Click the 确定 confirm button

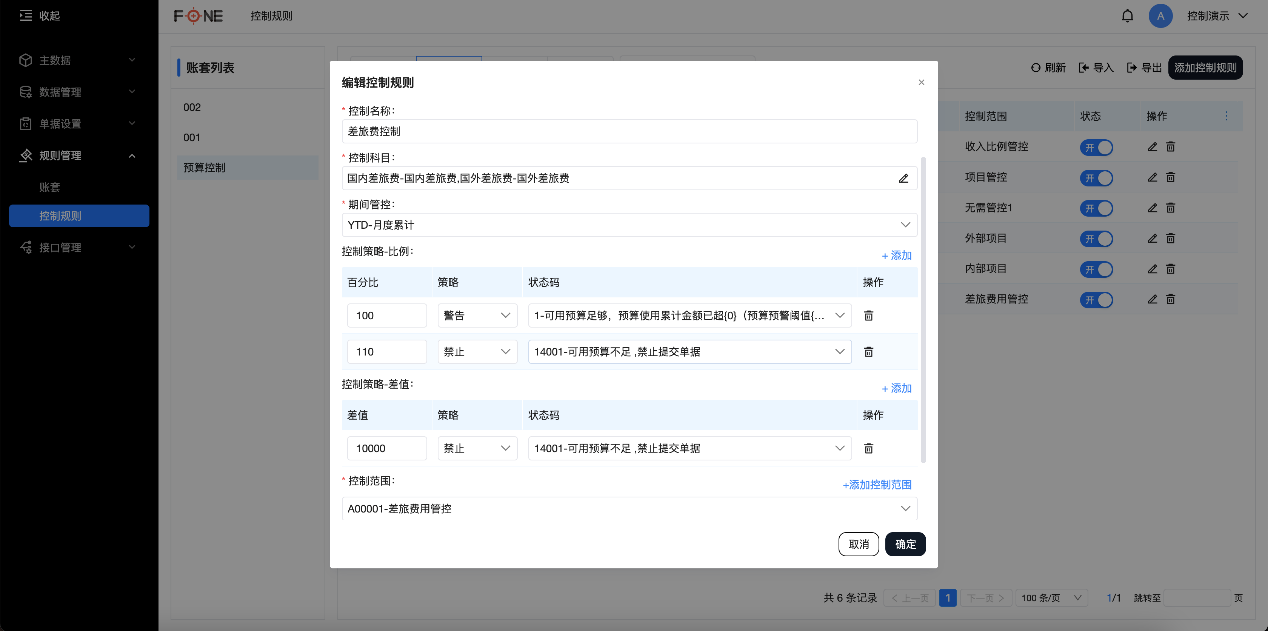tap(904, 544)
